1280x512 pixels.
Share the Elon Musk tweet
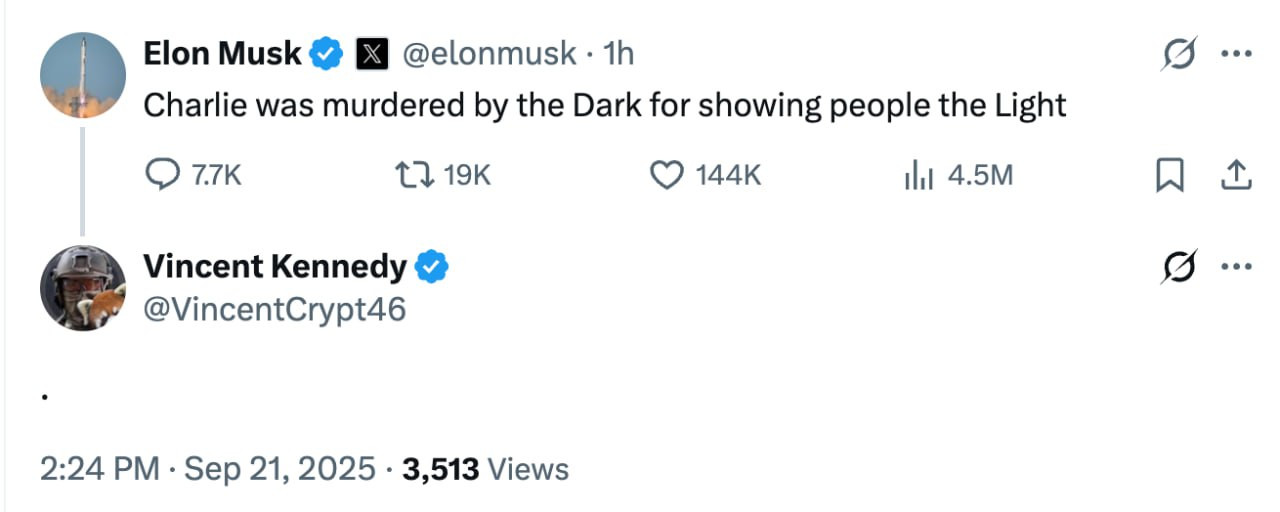tap(1236, 176)
